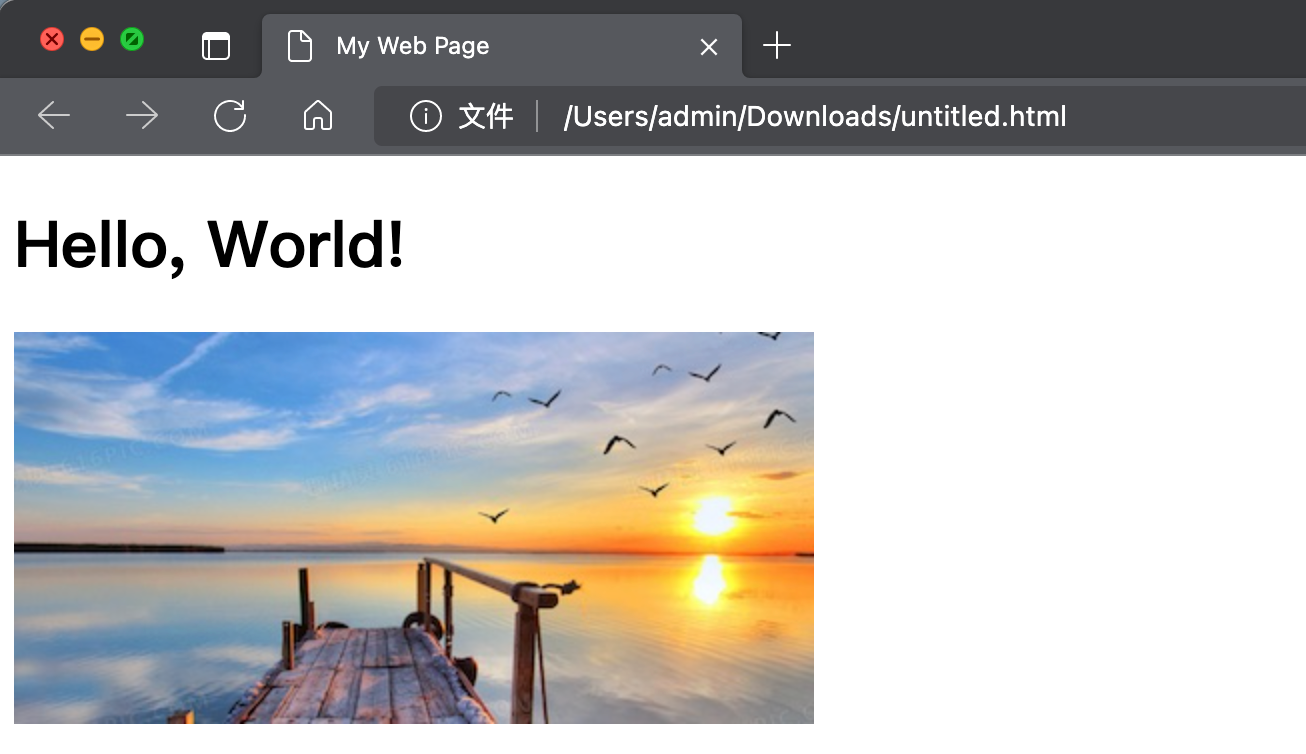
Task: Close the My Web Page tab
Action: tap(709, 47)
